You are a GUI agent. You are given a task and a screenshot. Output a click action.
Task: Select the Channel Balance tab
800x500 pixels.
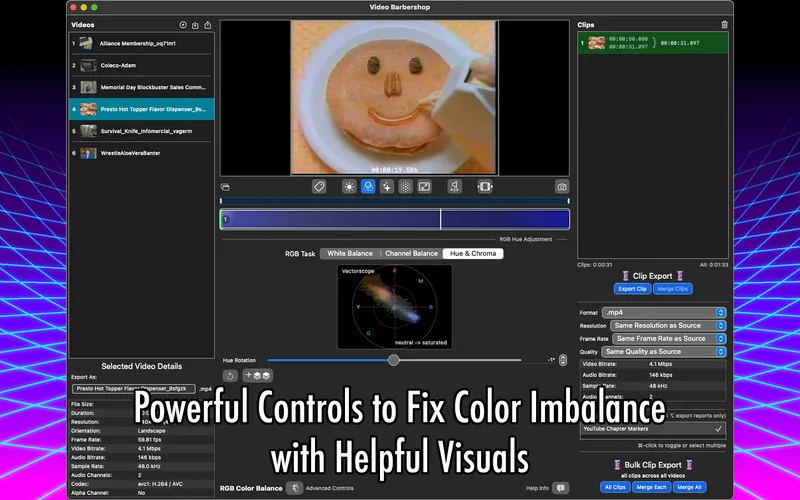pyautogui.click(x=411, y=254)
